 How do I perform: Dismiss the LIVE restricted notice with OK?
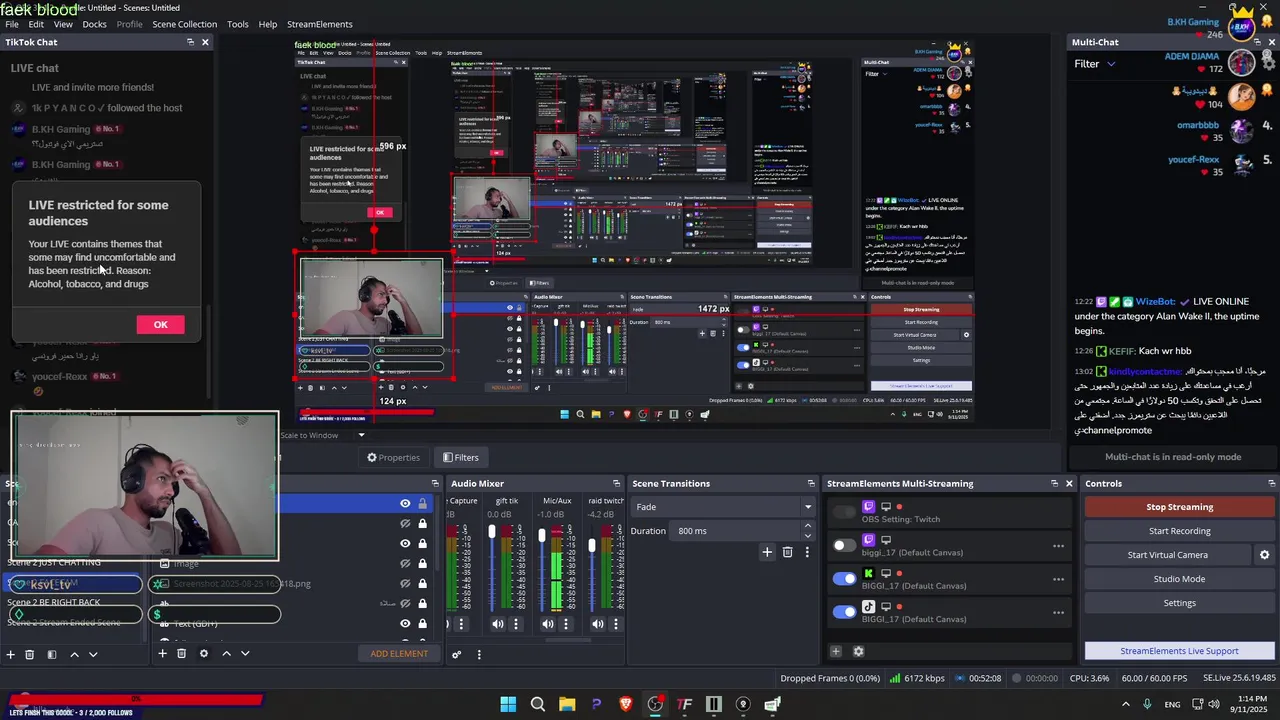pyautogui.click(x=160, y=324)
